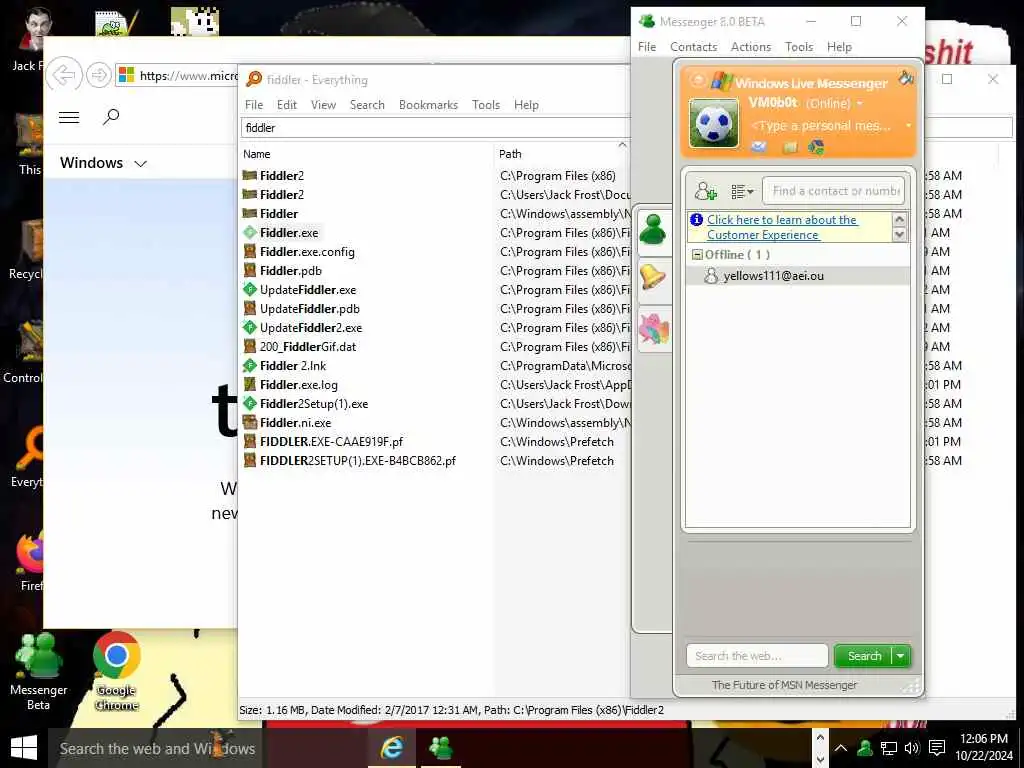Click the volume icon in system tray
Viewport: 1024px width, 768px height.
click(912, 748)
